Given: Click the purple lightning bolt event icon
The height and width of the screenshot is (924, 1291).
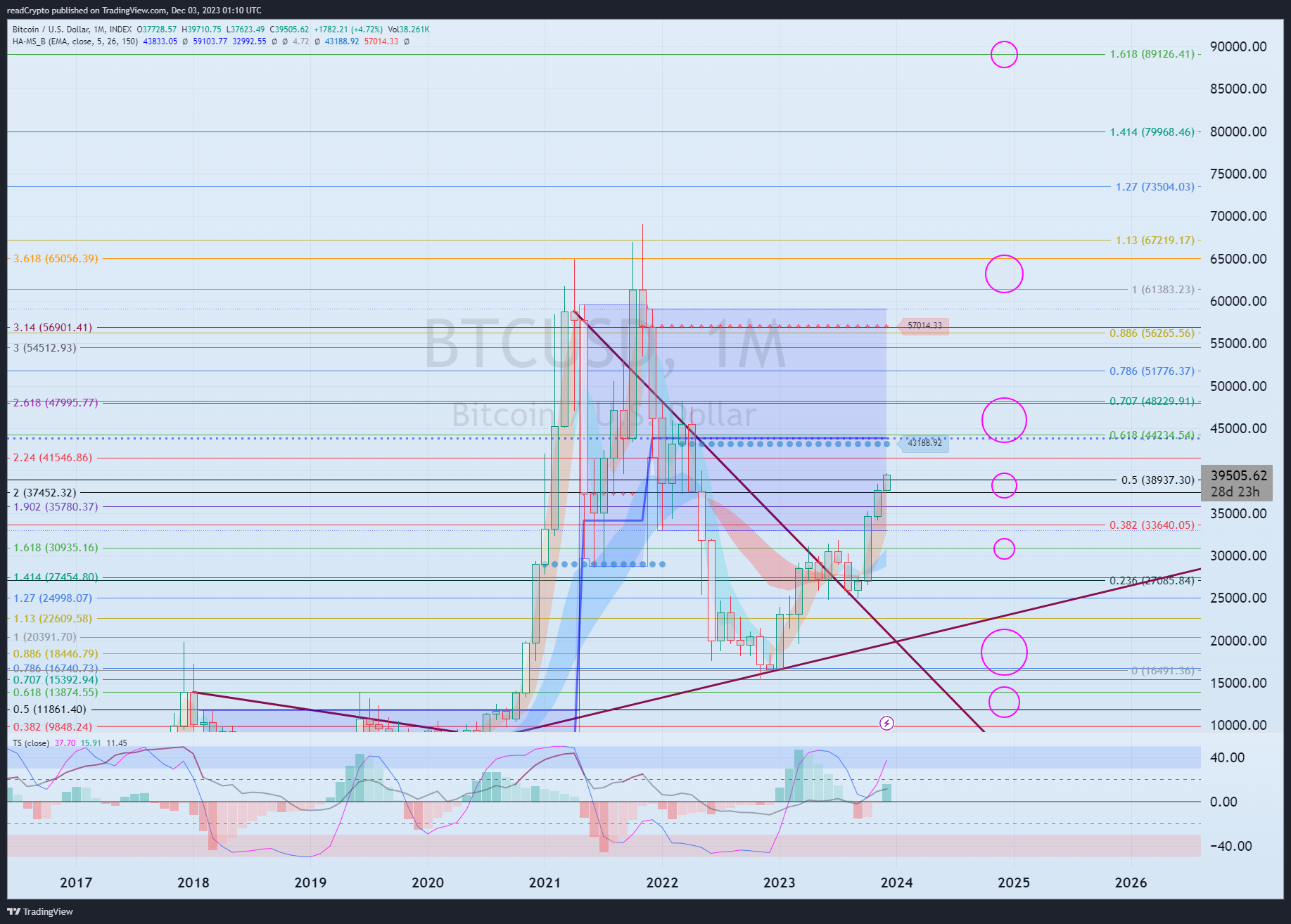Looking at the screenshot, I should pyautogui.click(x=886, y=723).
